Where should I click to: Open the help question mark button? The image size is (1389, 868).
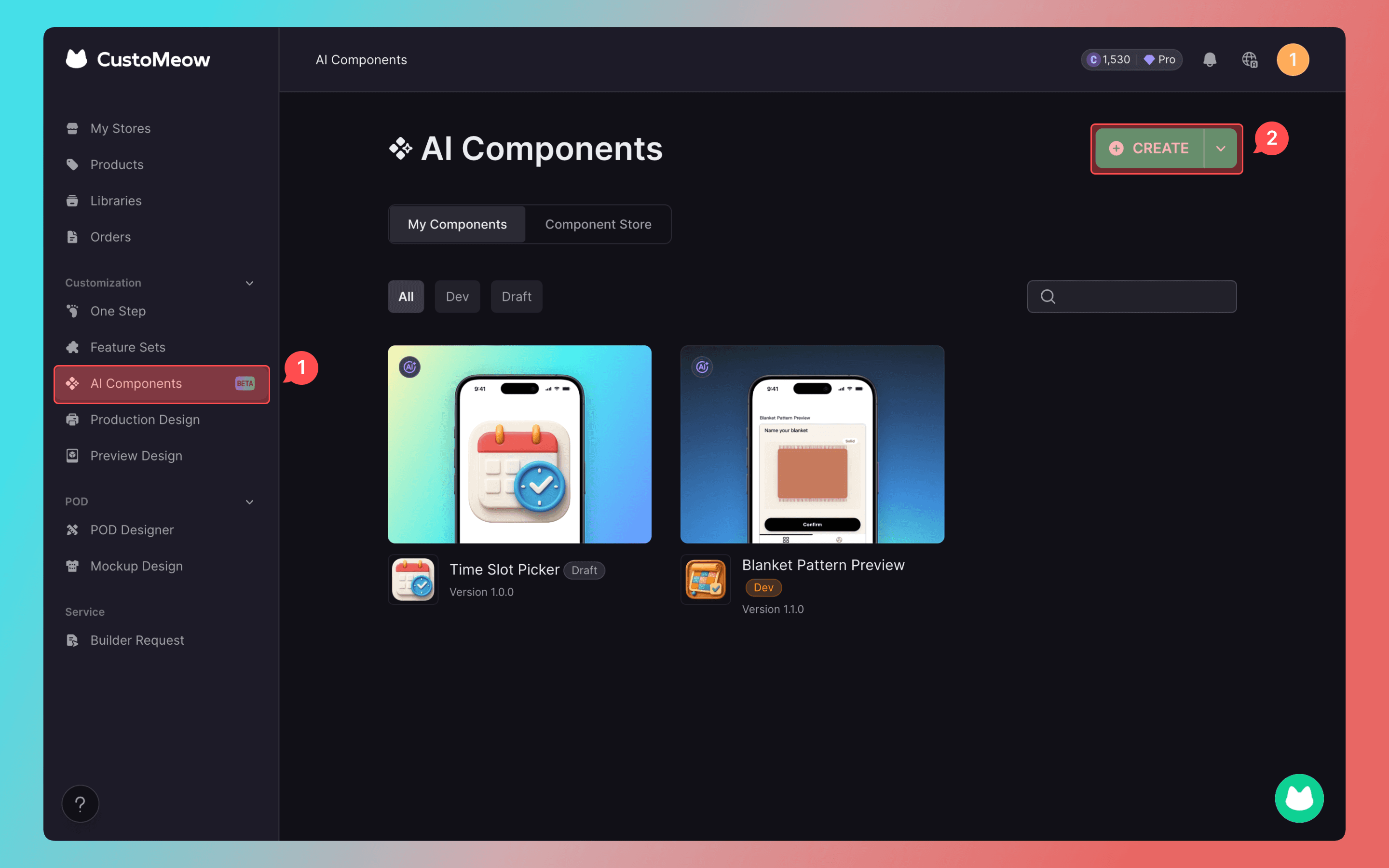pyautogui.click(x=80, y=803)
